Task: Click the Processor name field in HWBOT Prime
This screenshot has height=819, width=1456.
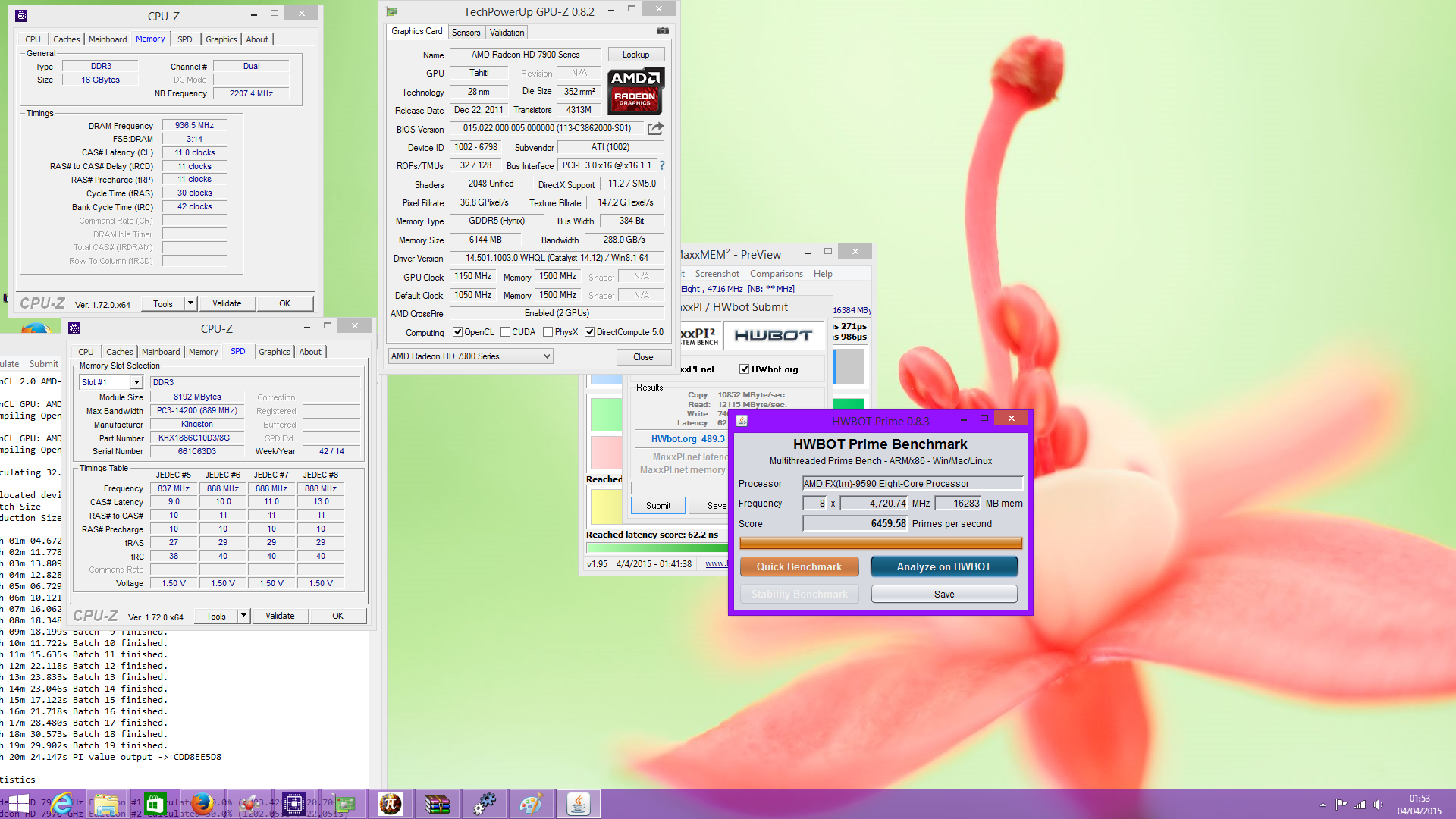Action: [x=912, y=483]
